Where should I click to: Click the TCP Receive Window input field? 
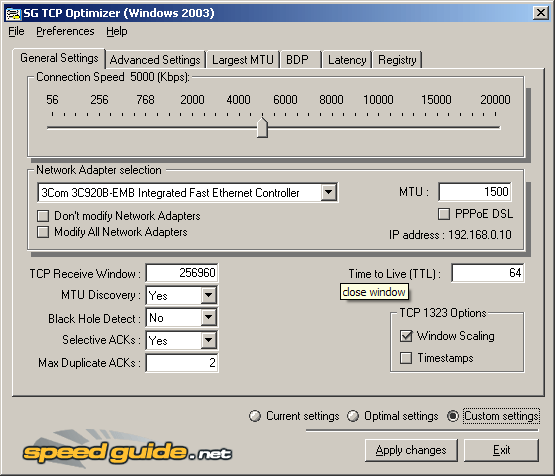click(182, 273)
